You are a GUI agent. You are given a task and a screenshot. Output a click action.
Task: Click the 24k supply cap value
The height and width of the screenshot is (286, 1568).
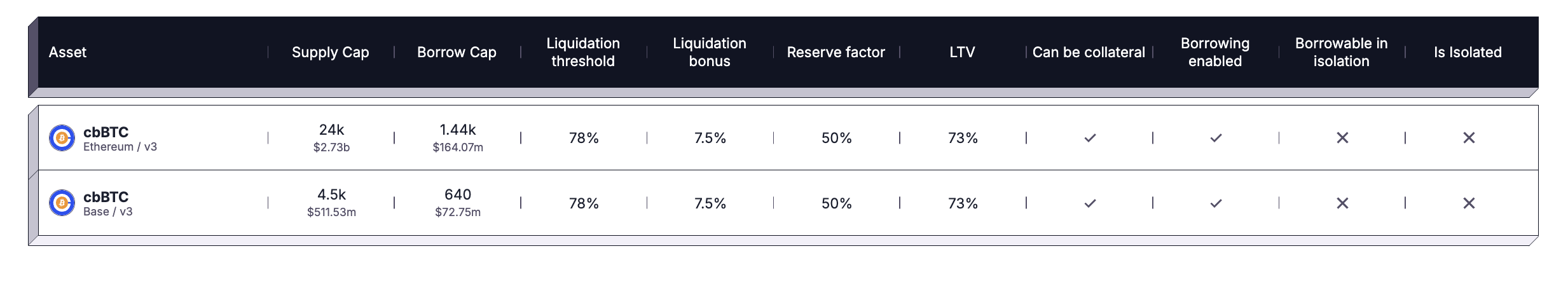(x=331, y=130)
